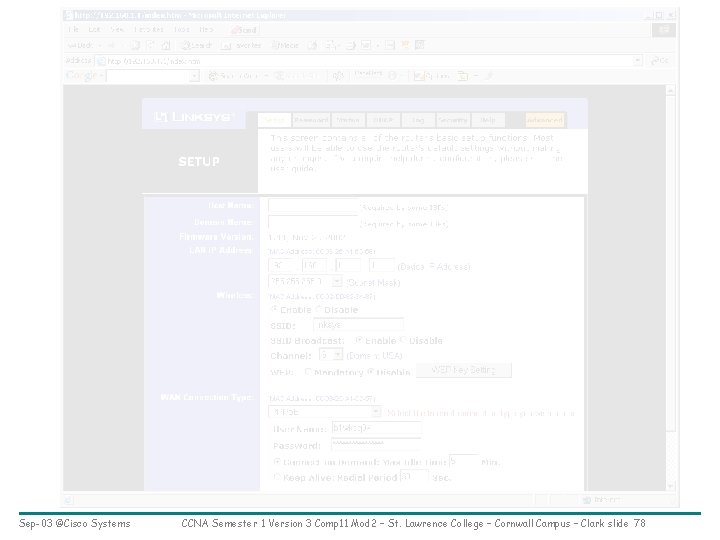Click the Max Idle Time field

(463, 461)
